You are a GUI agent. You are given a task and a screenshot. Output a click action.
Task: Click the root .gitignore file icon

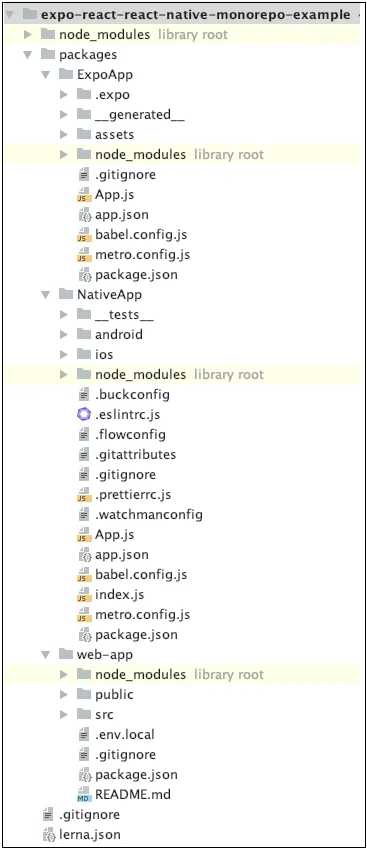point(48,814)
